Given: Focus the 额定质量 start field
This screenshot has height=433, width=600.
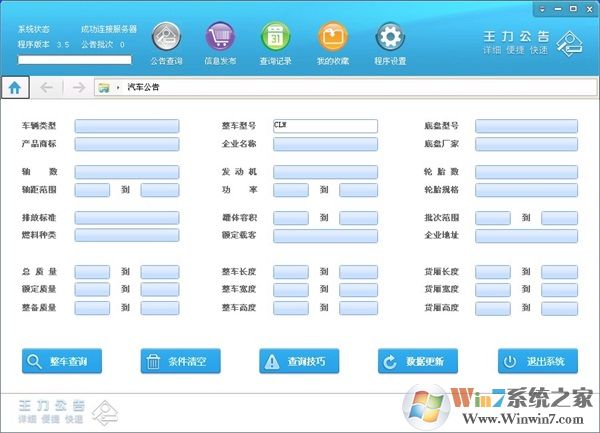Looking at the screenshot, I should [x=92, y=290].
